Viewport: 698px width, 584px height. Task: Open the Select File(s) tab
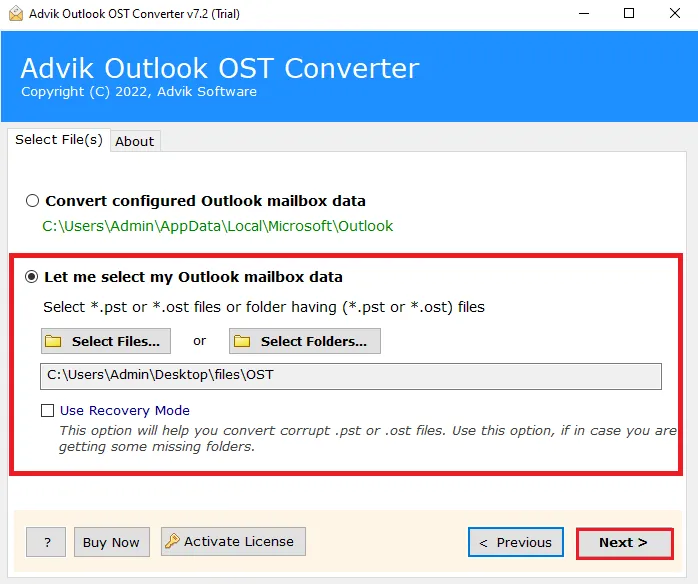point(59,140)
